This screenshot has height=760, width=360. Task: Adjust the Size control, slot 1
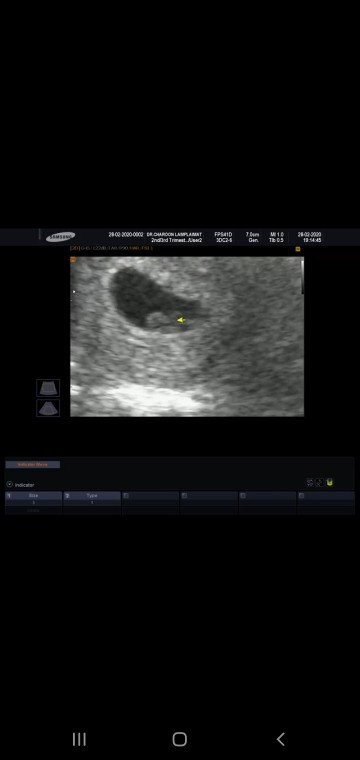(33, 503)
